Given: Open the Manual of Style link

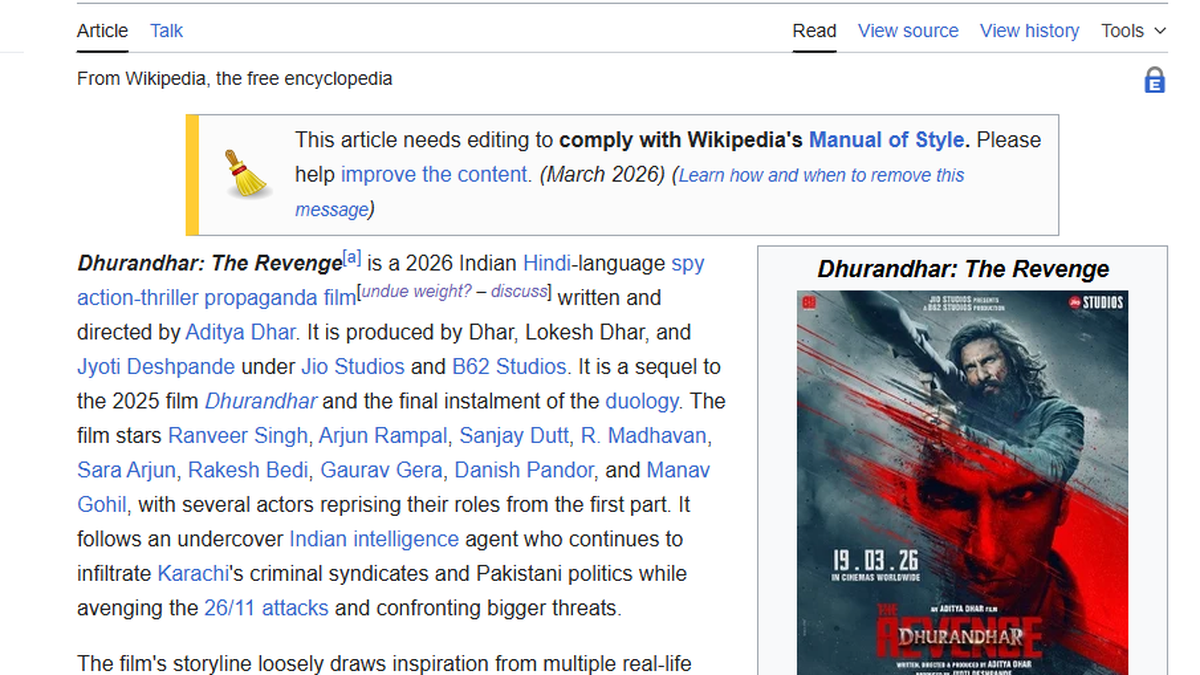Looking at the screenshot, I should pyautogui.click(x=886, y=140).
